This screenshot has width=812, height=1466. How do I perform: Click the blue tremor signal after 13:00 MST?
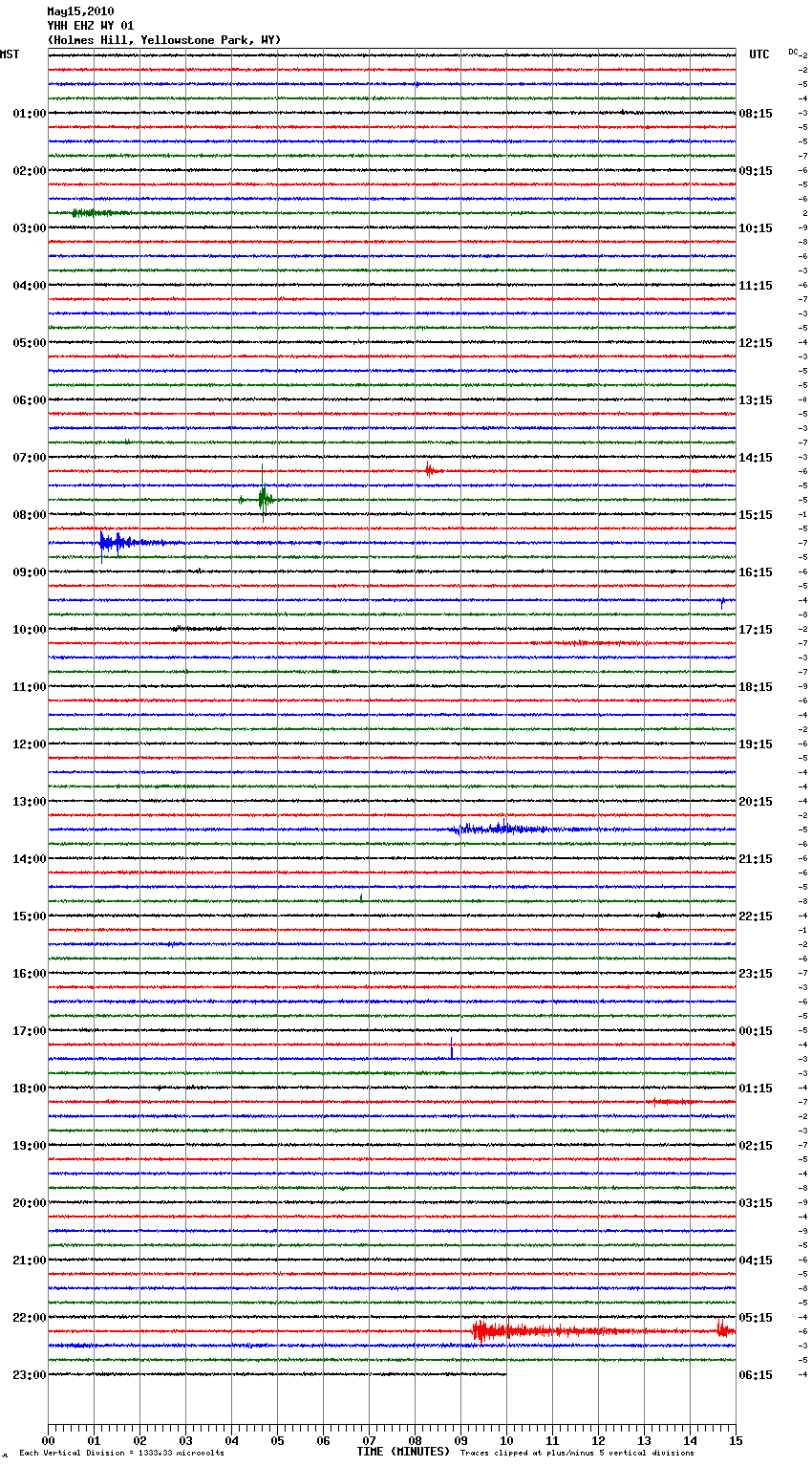[497, 829]
